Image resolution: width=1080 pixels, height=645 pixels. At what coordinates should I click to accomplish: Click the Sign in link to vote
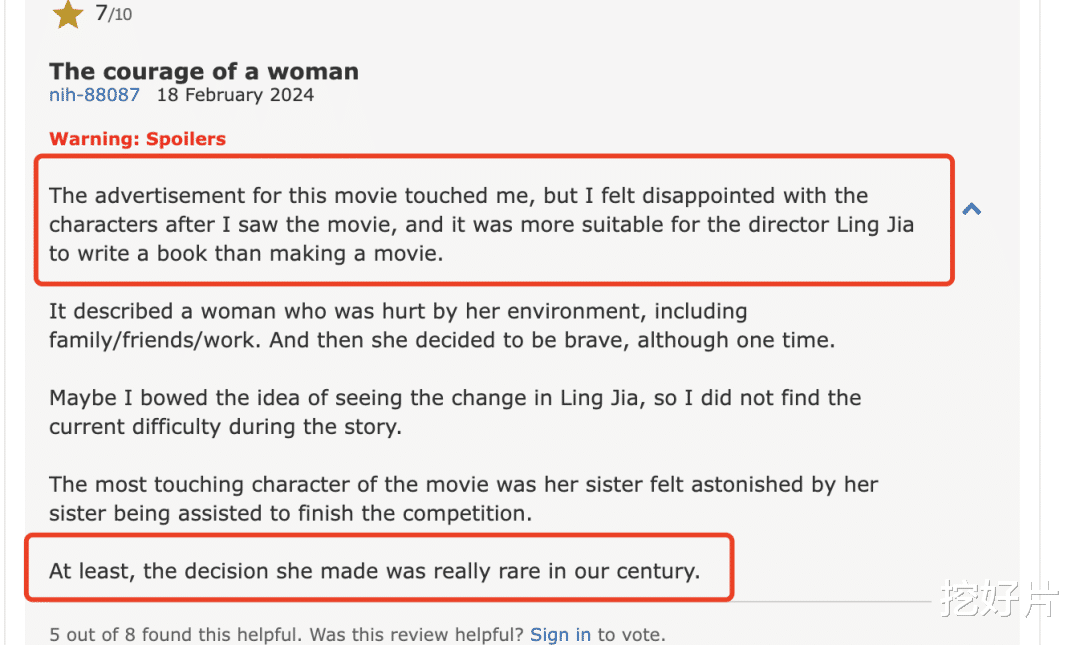pos(560,634)
